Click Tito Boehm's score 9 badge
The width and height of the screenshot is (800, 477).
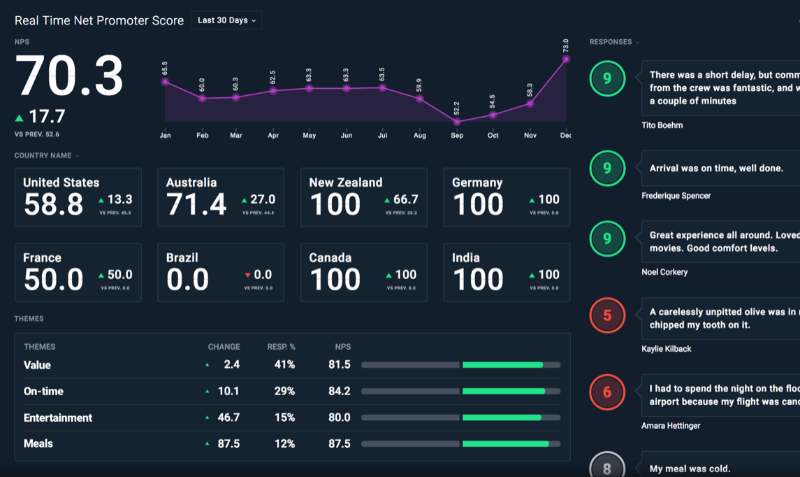pyautogui.click(x=607, y=79)
